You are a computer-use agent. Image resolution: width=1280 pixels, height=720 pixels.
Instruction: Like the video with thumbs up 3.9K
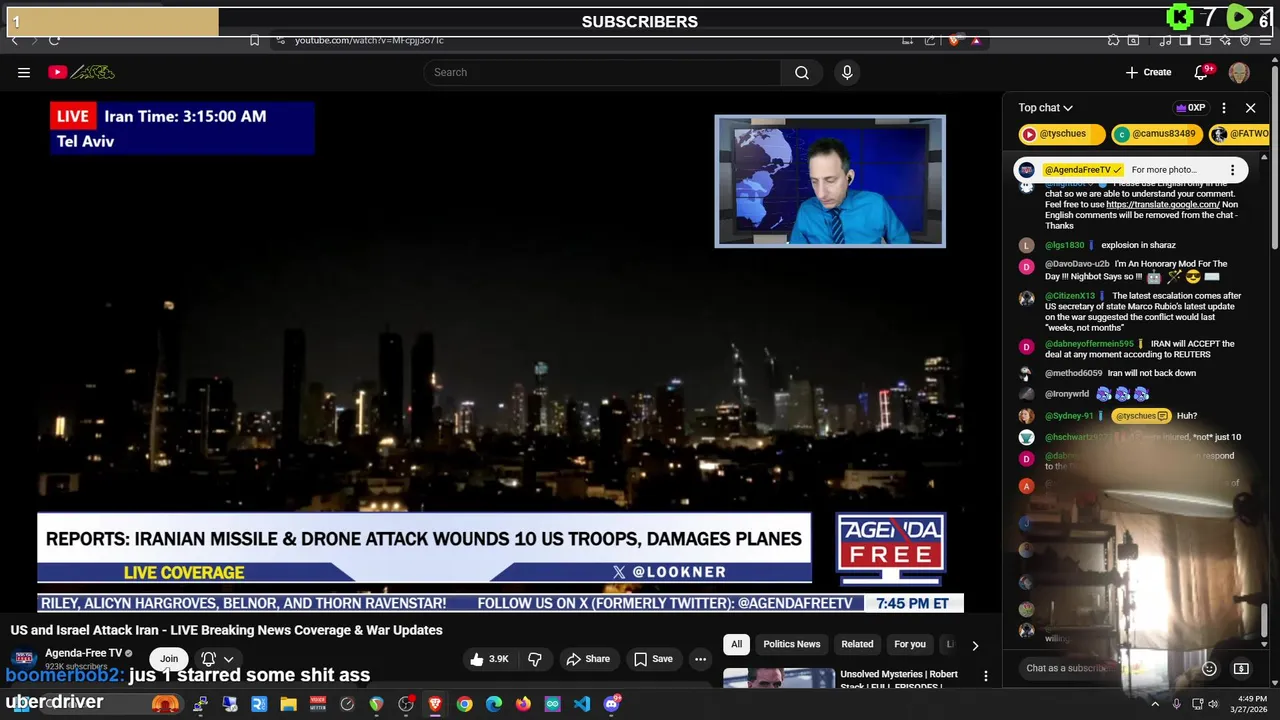(490, 659)
